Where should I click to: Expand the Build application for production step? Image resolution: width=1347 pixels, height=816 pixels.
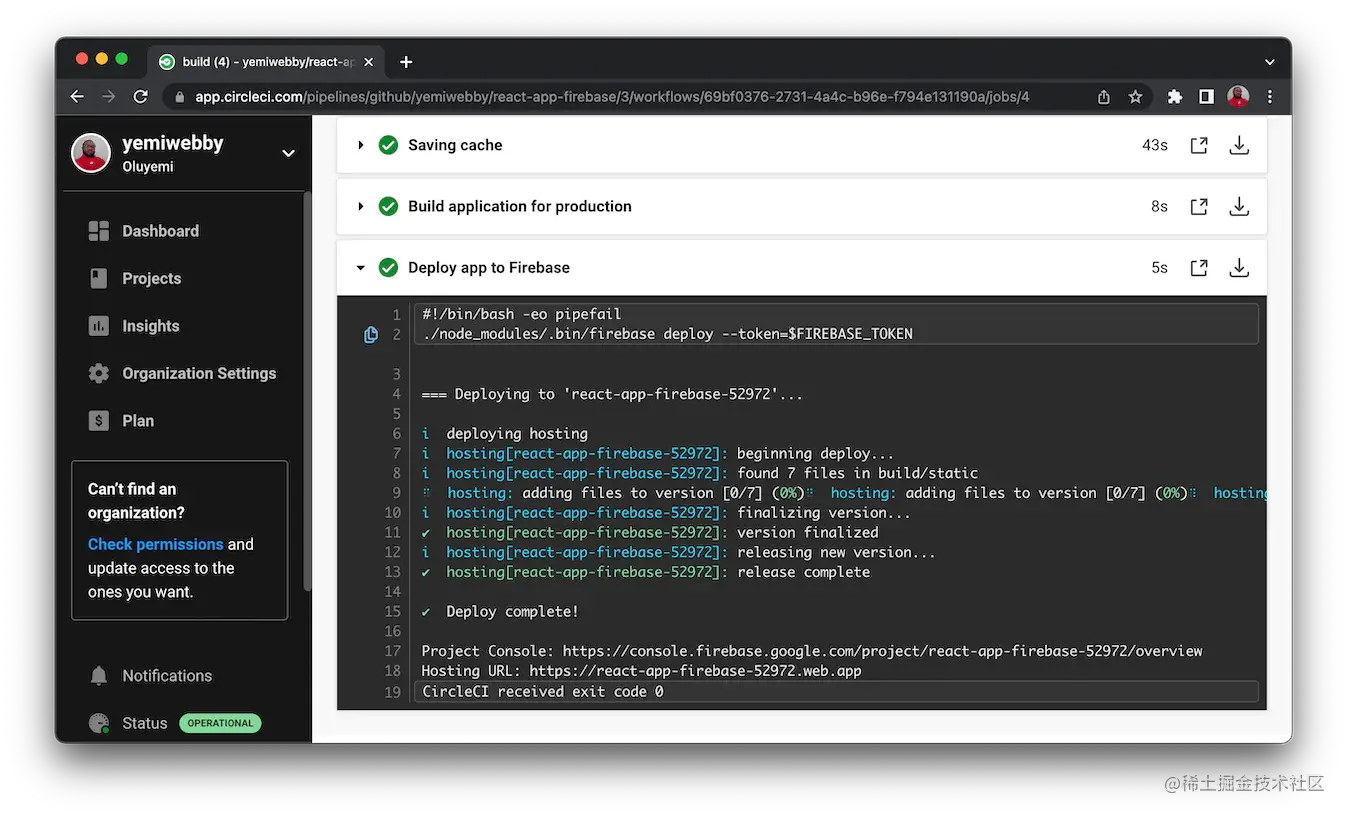(361, 206)
